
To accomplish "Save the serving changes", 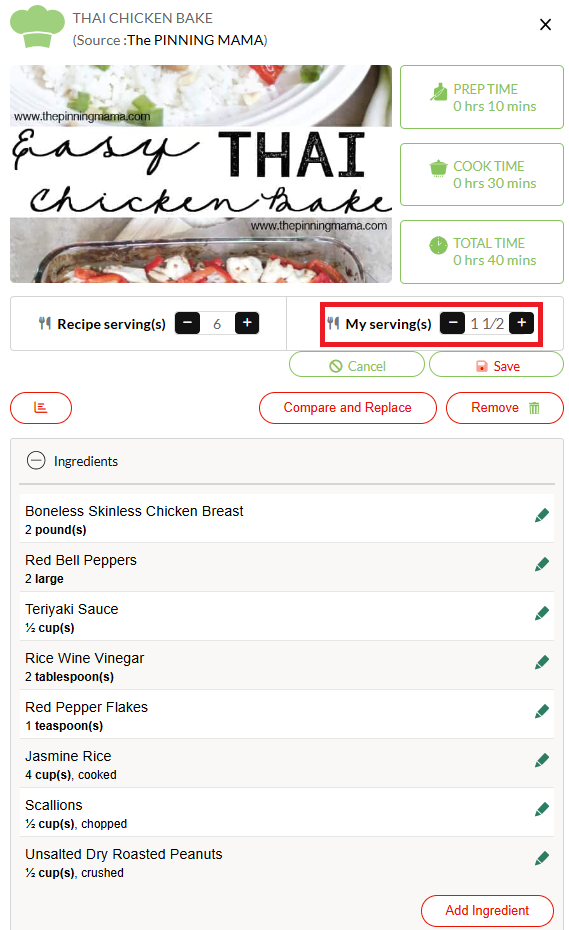I will (x=497, y=365).
